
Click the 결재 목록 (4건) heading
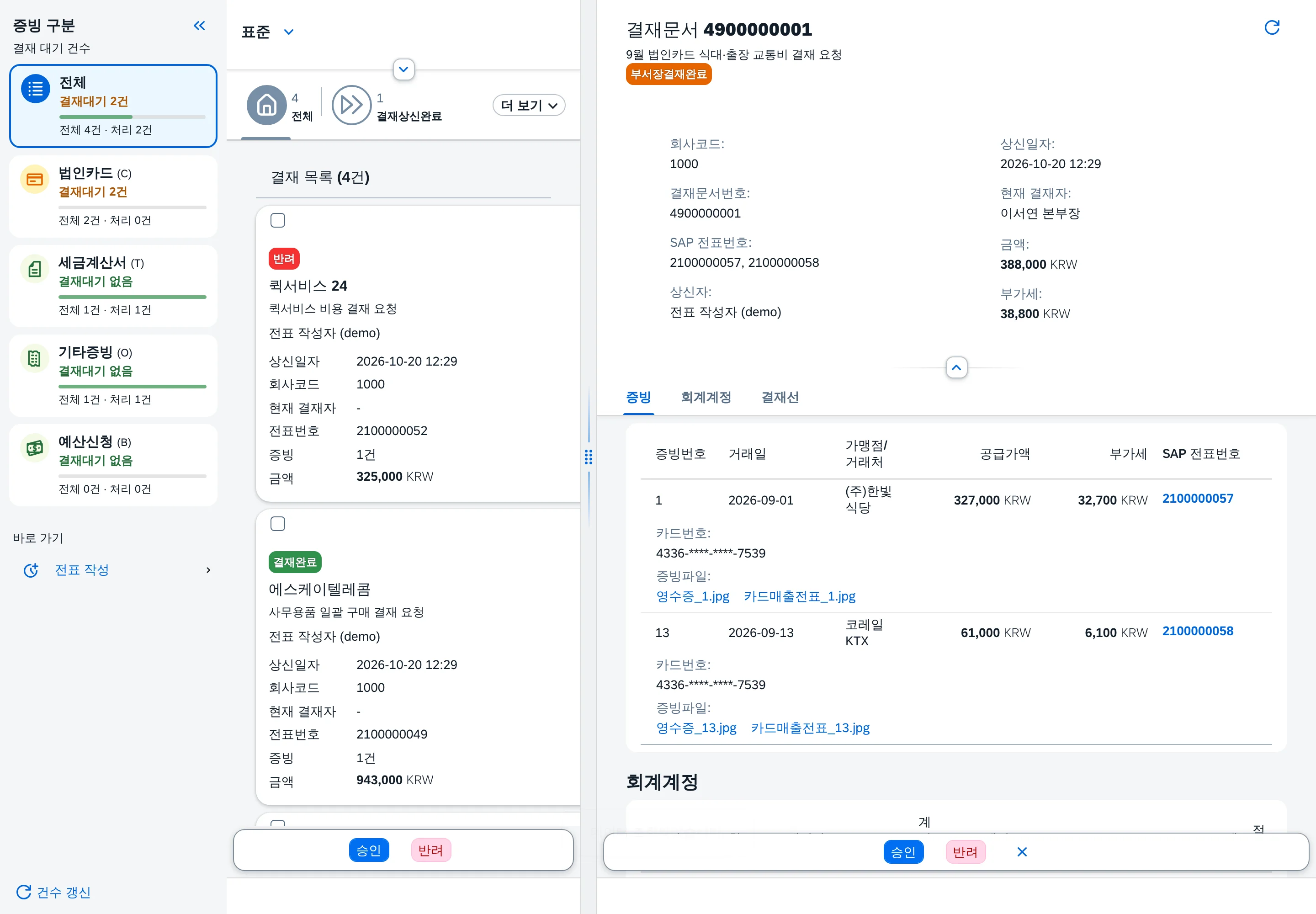319,177
